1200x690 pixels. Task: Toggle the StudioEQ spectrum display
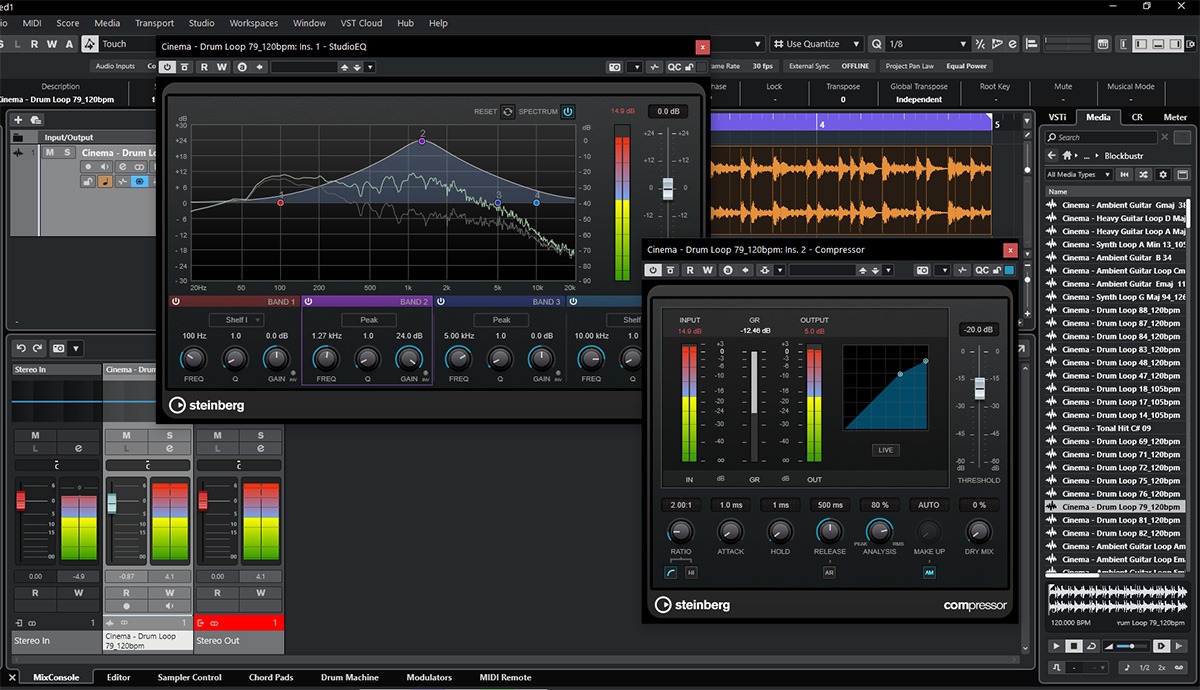(568, 112)
